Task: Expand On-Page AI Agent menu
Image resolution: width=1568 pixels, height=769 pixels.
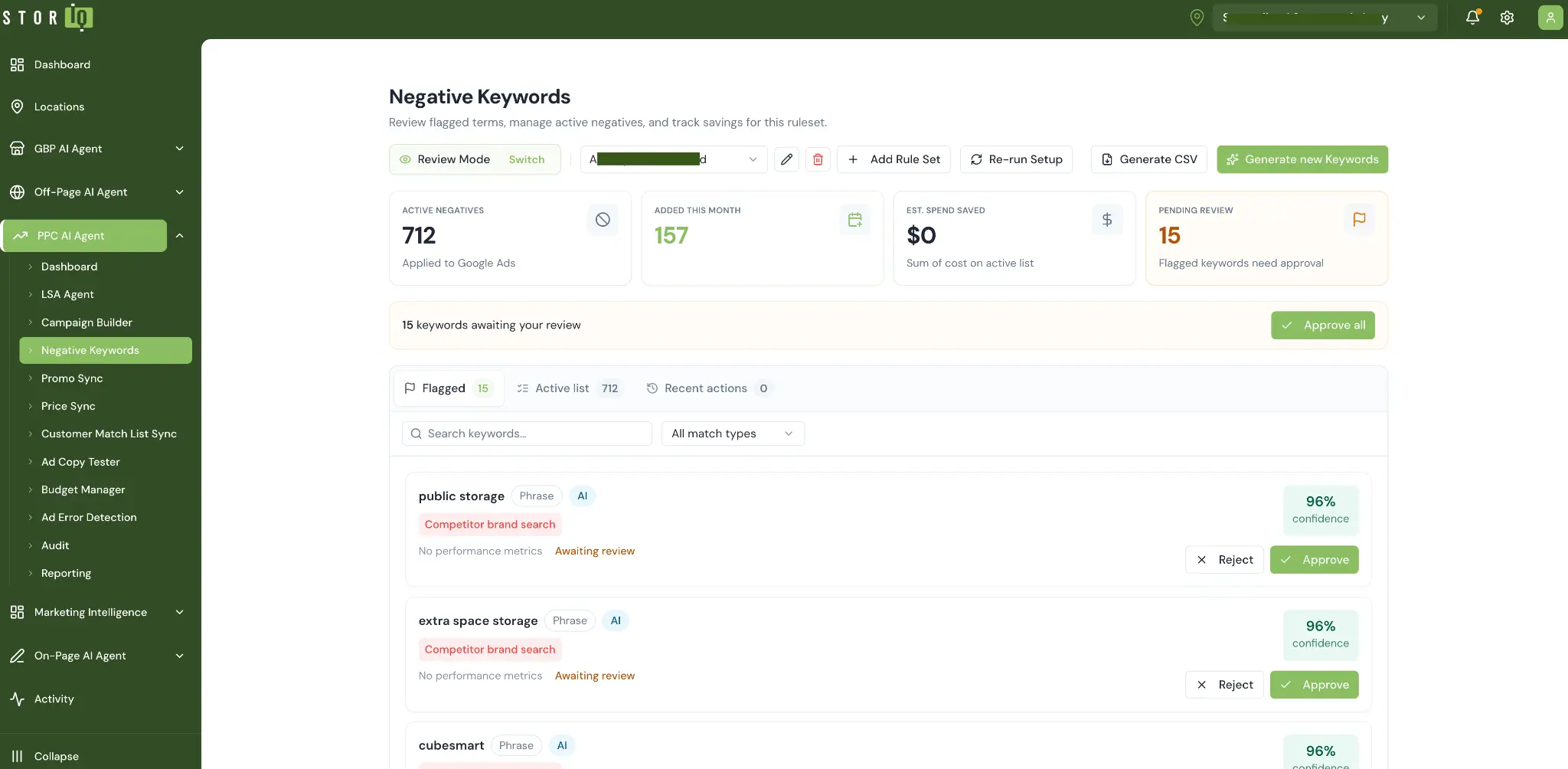Action: [180, 656]
